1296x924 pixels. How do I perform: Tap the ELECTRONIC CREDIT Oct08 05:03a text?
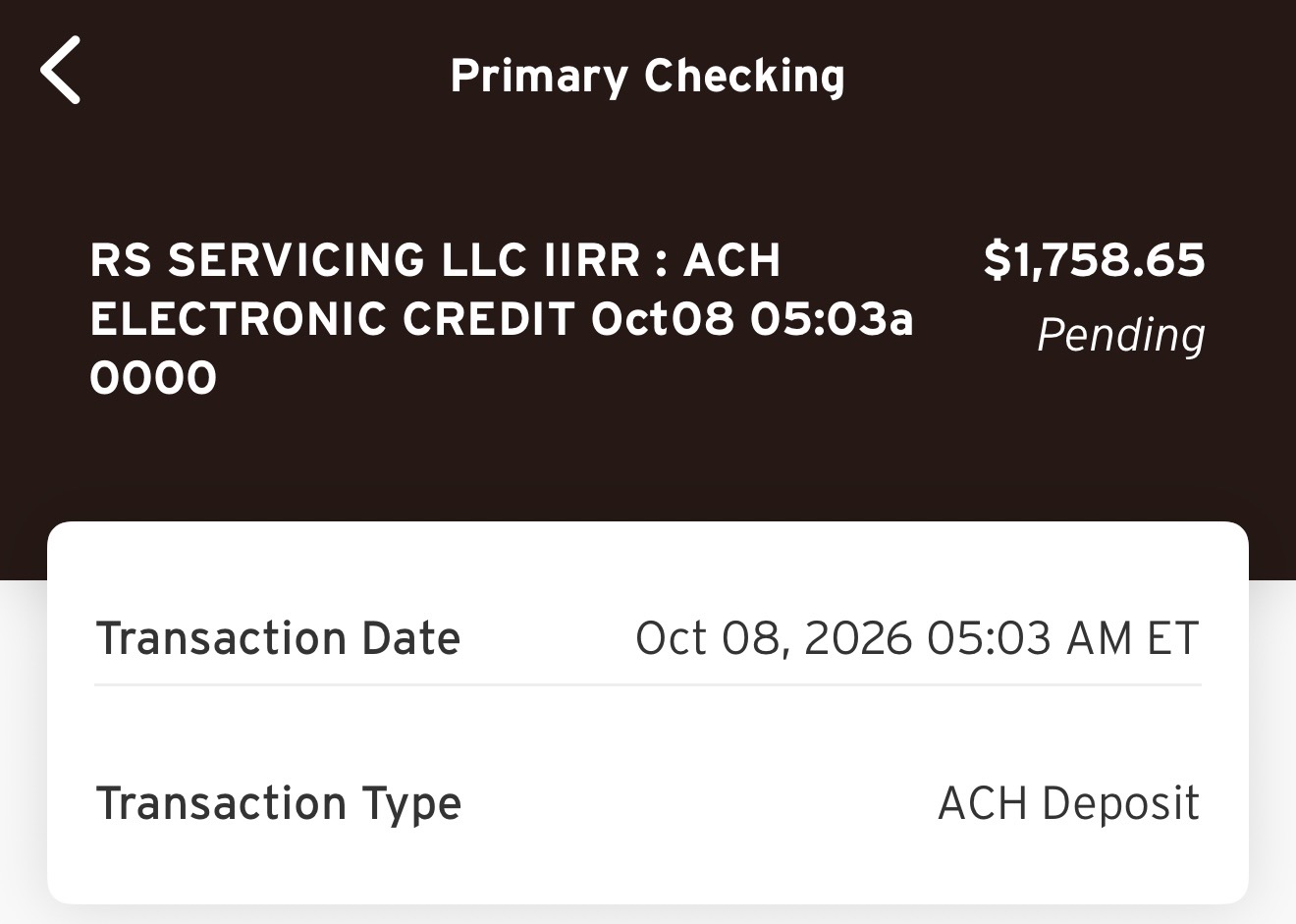[502, 320]
